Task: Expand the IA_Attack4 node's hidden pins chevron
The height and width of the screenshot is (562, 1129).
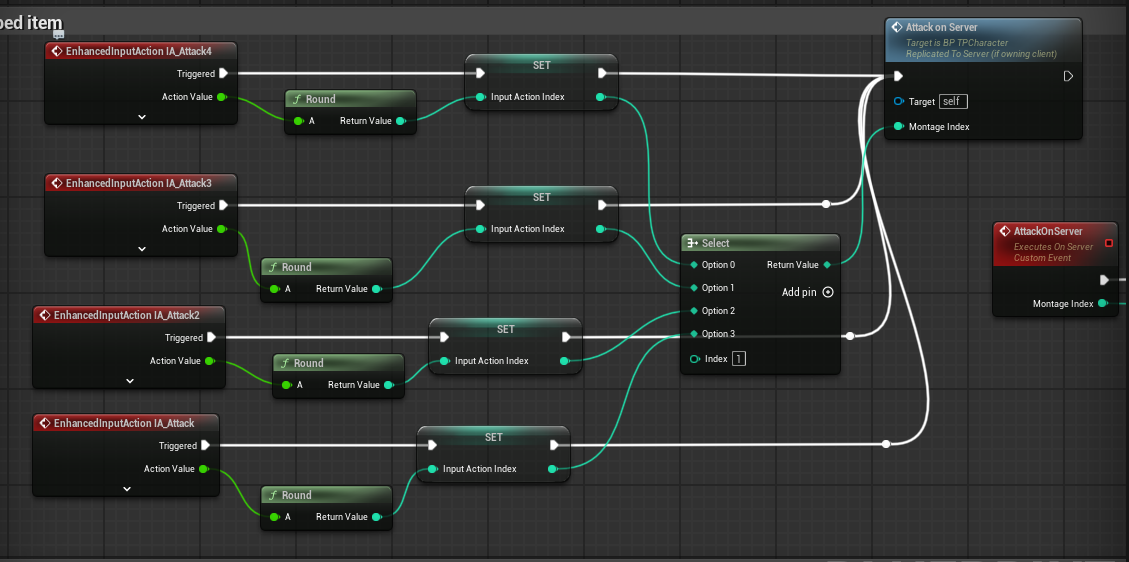Action: pyautogui.click(x=142, y=117)
